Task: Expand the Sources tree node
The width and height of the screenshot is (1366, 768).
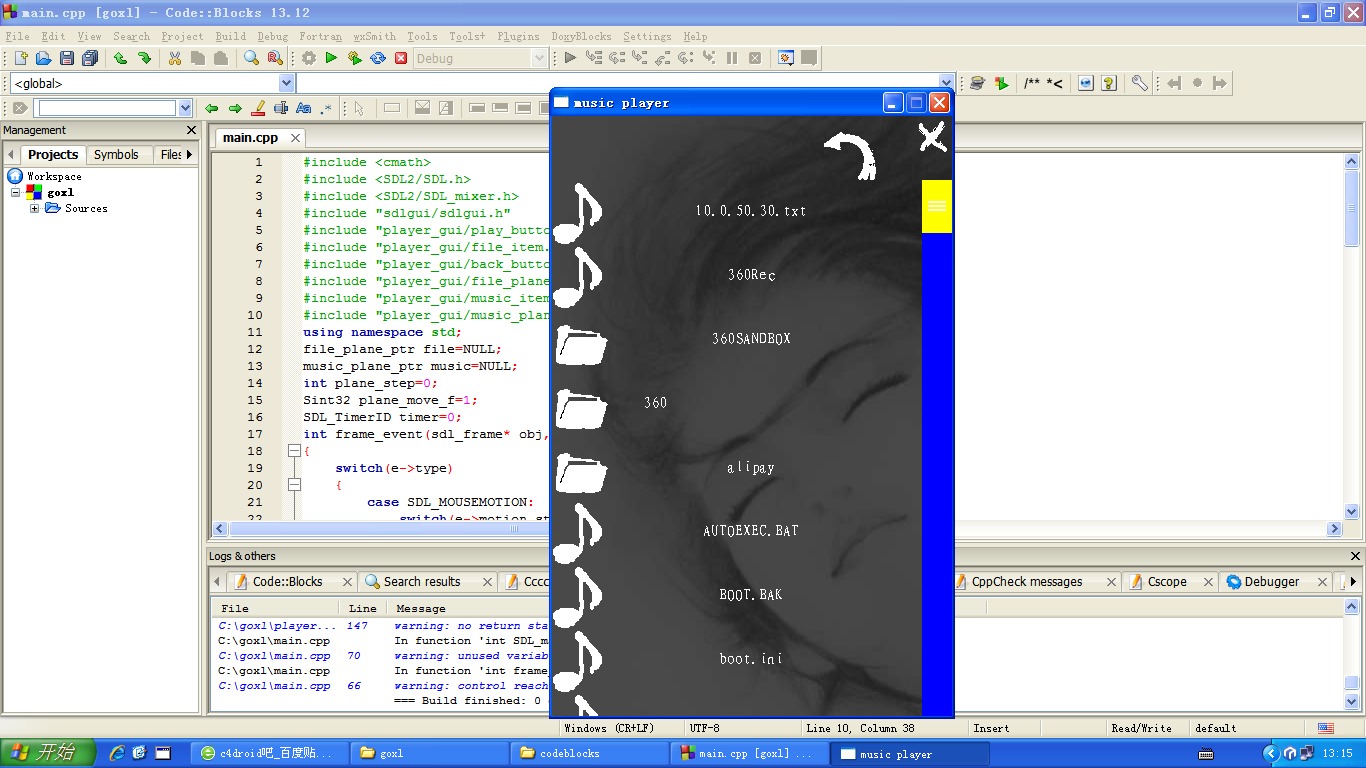Action: [x=35, y=209]
